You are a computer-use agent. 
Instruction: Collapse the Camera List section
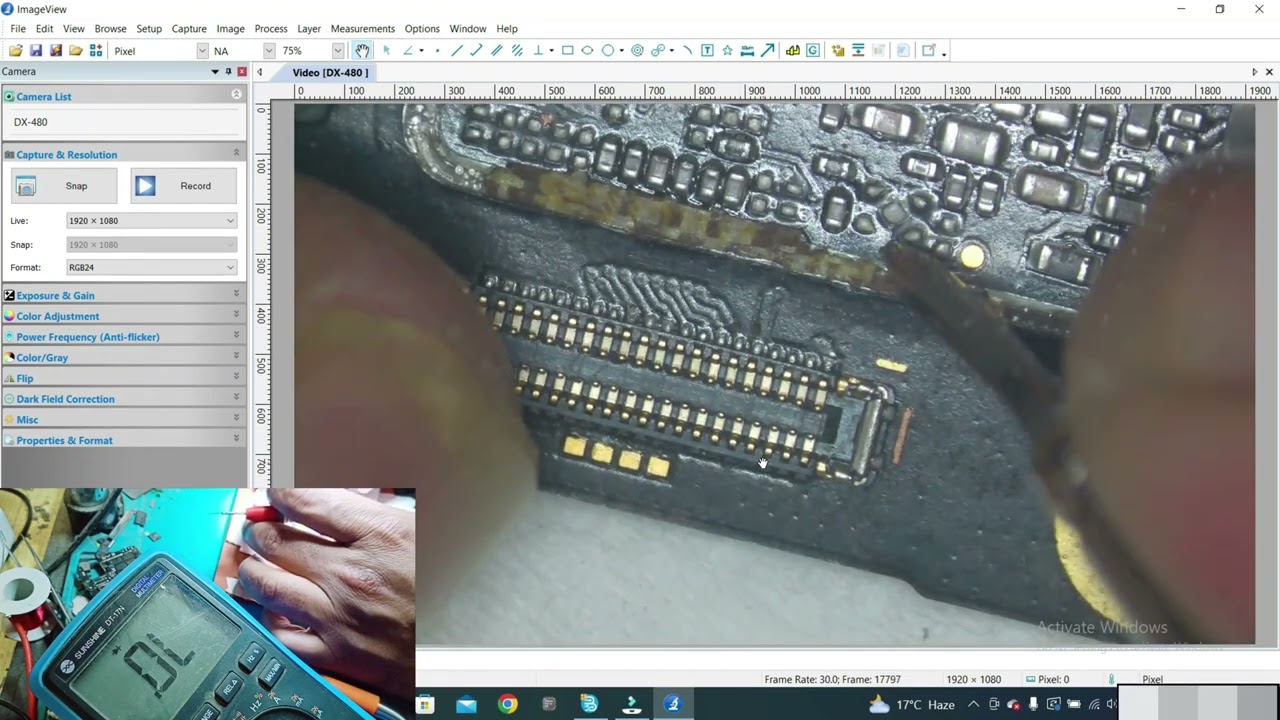(x=236, y=94)
